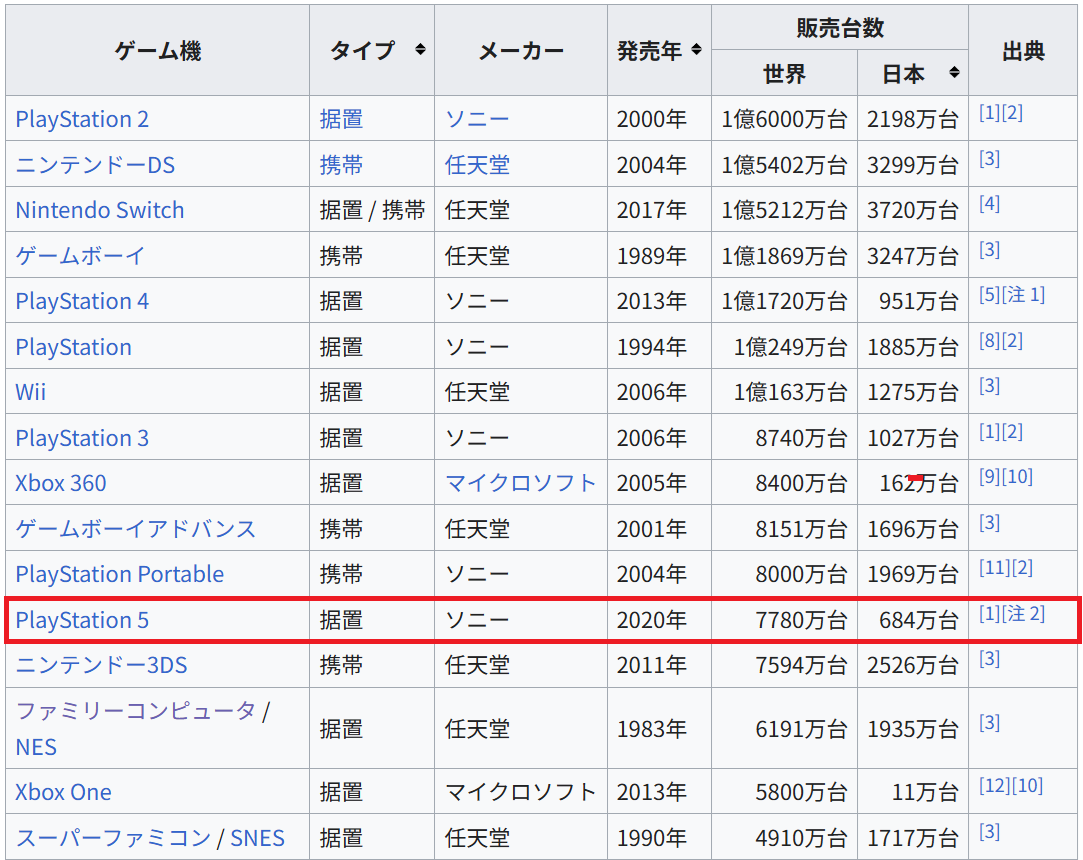Open the PlayStation 4 link
Viewport: 1083px width, 860px height.
82,301
